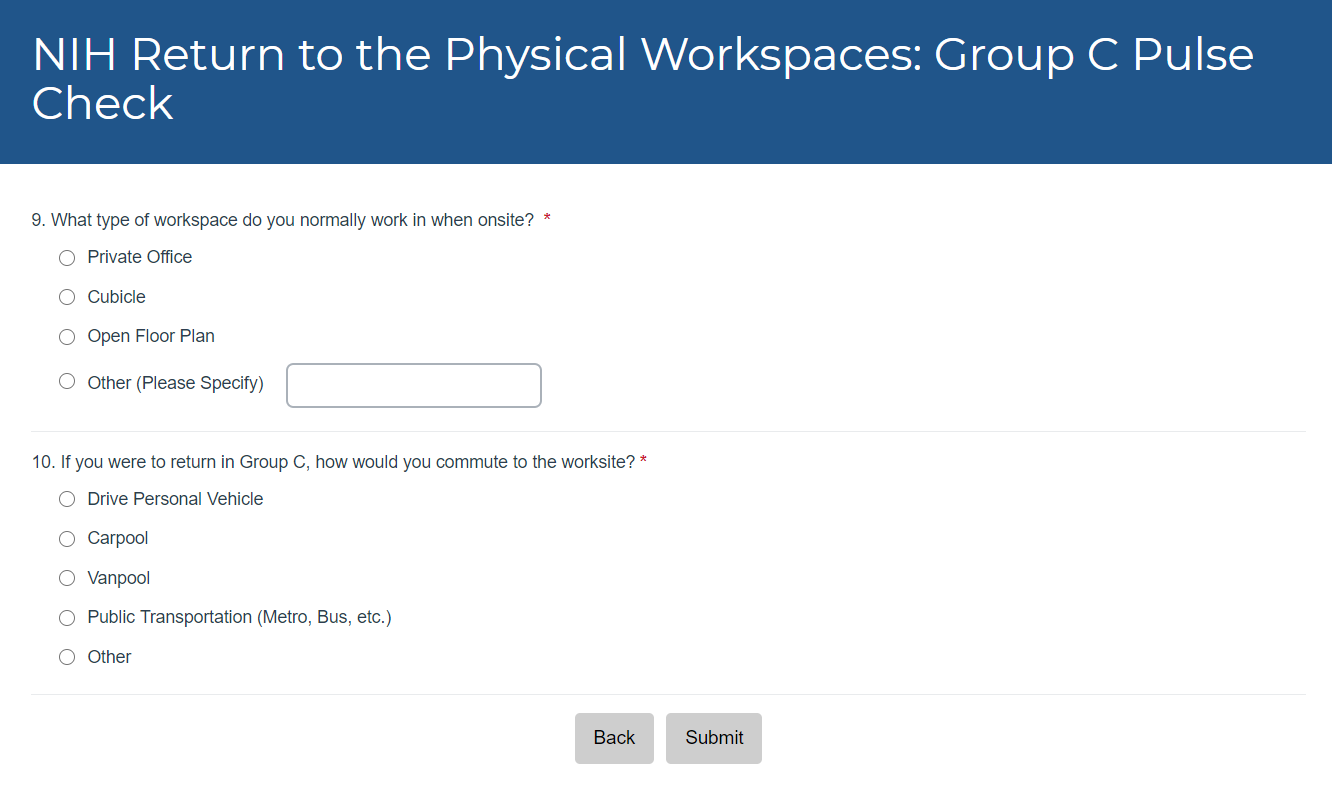Screen dimensions: 1332x788
Task: Submit the survey form
Action: [x=714, y=738]
